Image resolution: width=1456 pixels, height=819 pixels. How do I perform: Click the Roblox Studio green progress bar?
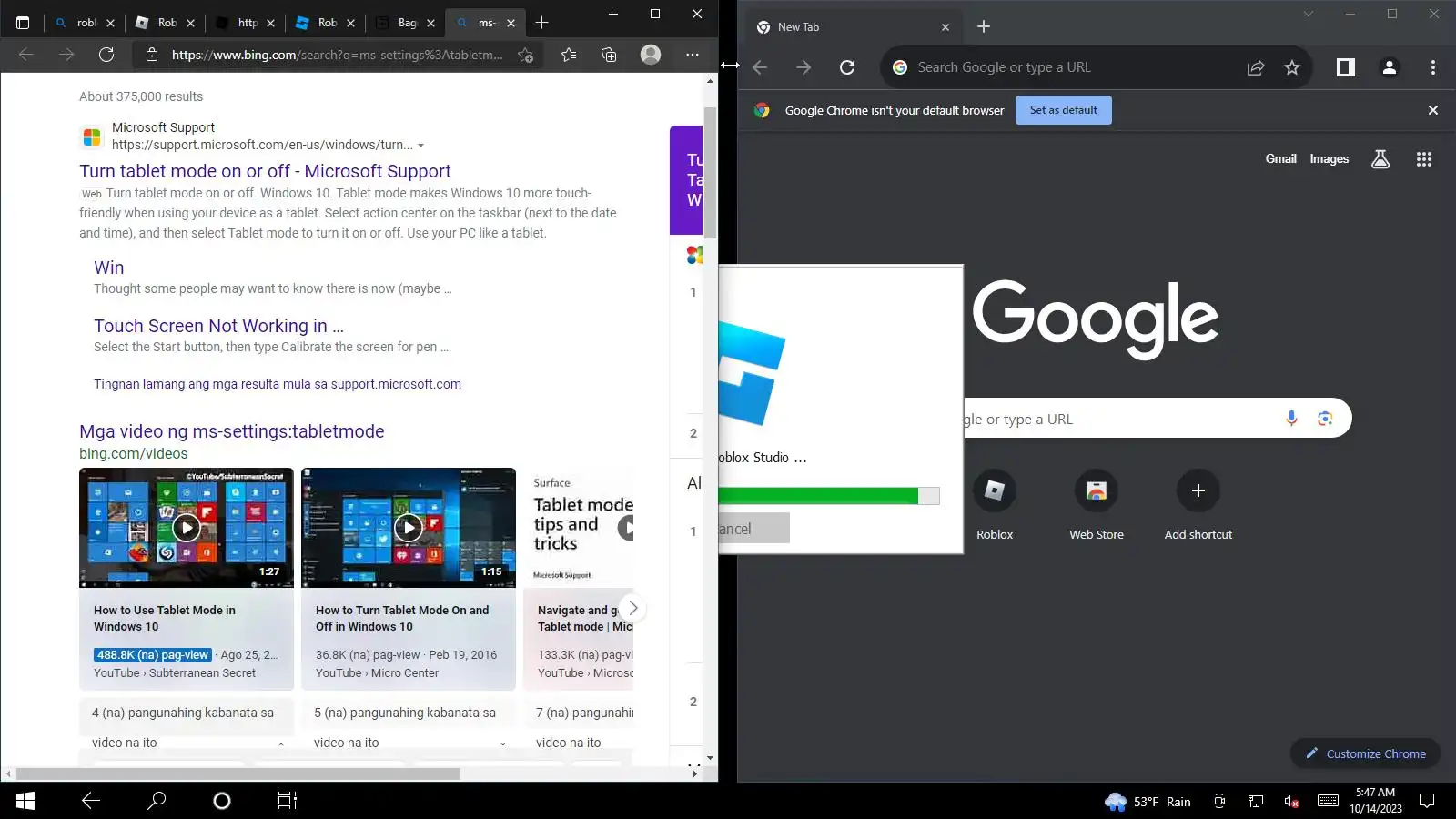coord(818,496)
